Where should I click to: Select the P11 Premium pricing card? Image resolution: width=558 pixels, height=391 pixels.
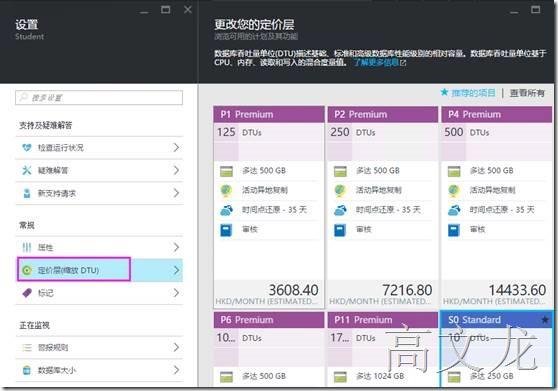coord(383,349)
